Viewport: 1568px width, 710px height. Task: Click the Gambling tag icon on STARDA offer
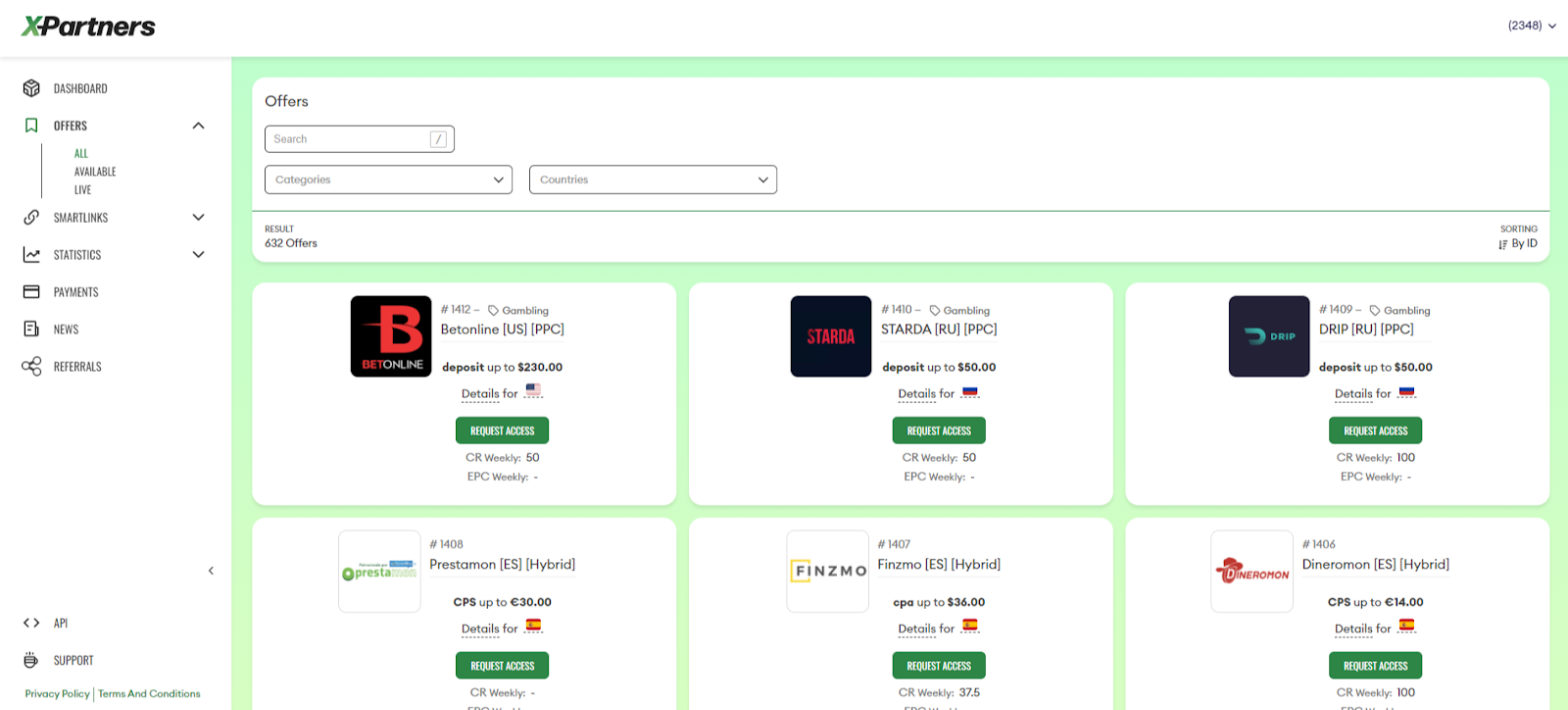click(935, 311)
